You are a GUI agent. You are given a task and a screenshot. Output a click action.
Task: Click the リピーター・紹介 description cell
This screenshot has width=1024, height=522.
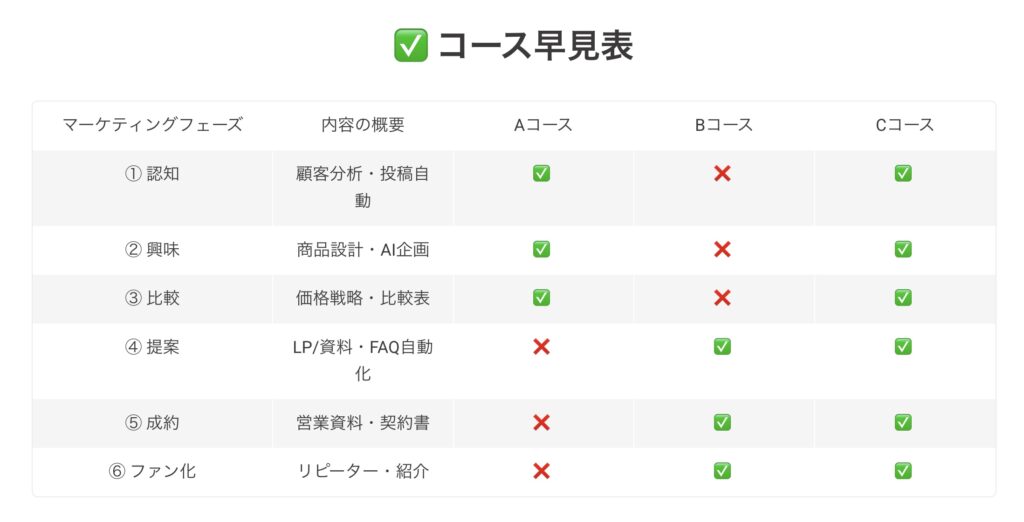coord(363,471)
